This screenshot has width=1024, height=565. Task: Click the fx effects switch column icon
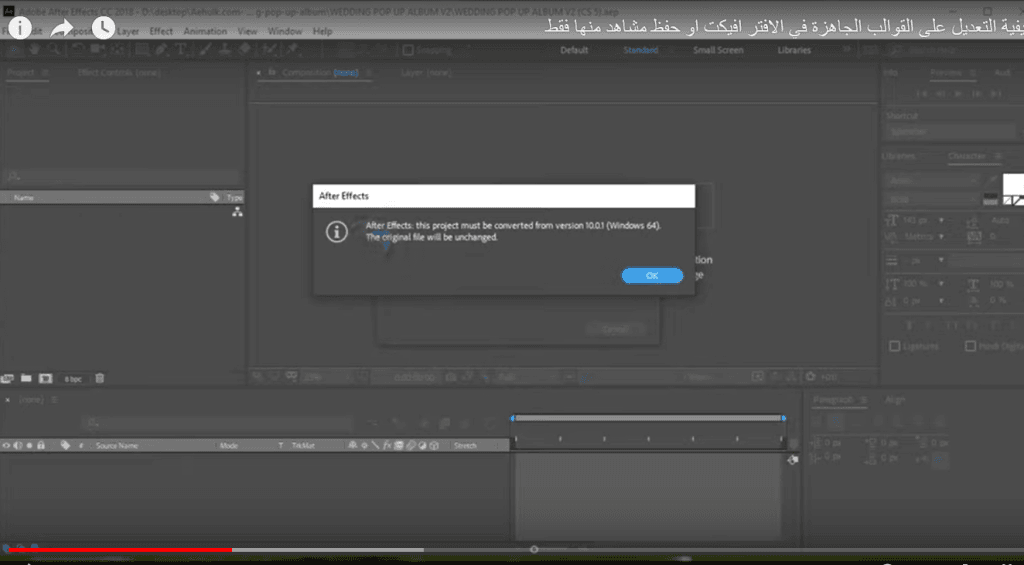387,445
